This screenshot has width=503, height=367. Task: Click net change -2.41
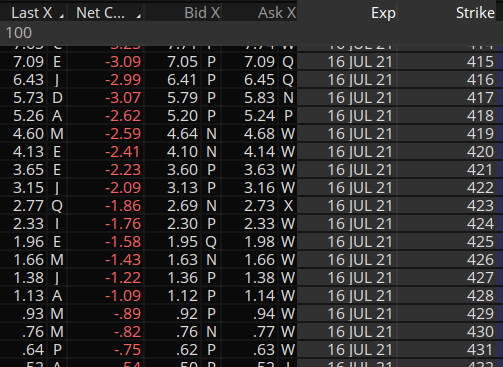pos(123,152)
